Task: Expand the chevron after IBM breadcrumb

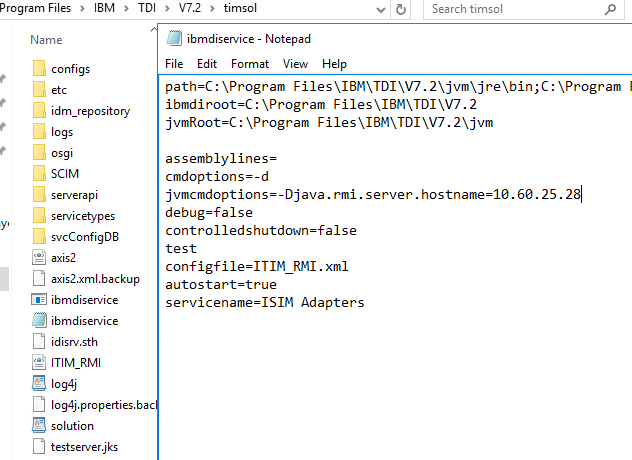Action: click(126, 8)
